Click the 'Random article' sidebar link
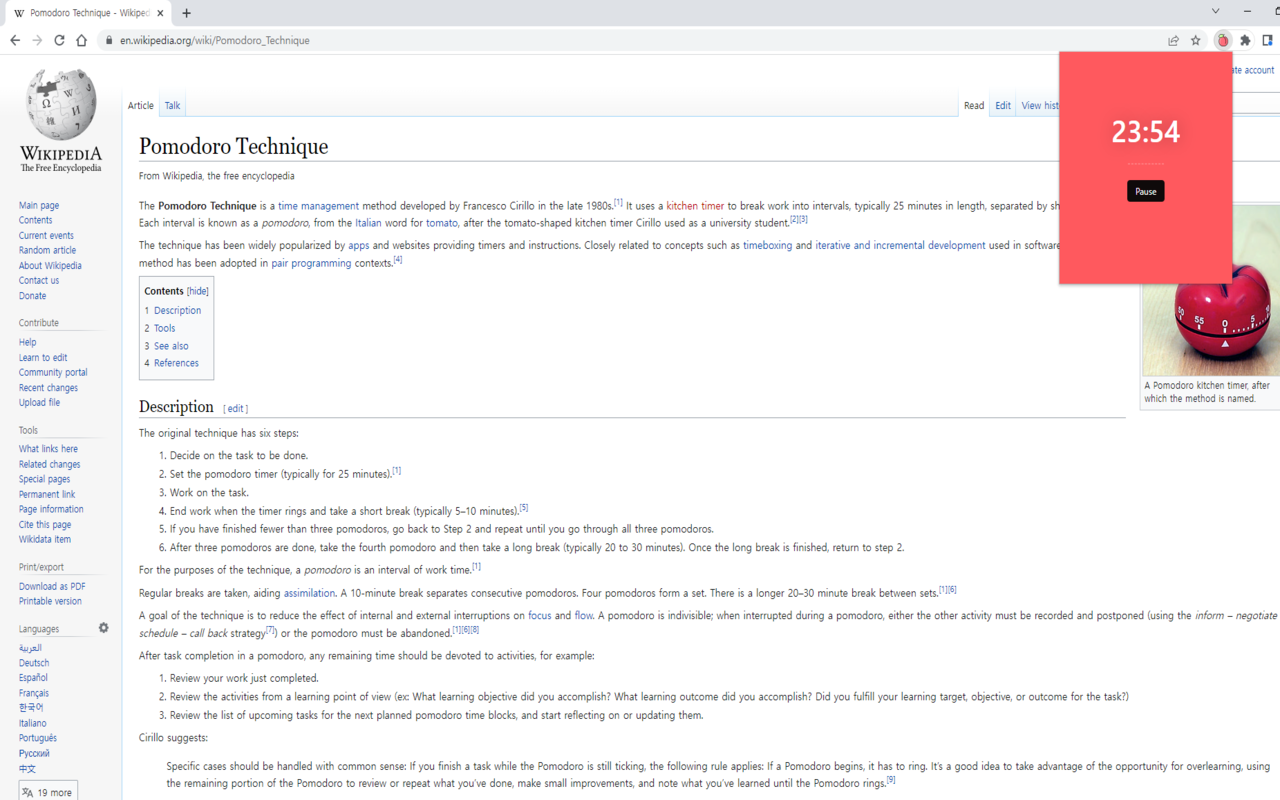The image size is (1280, 800). pyautogui.click(x=47, y=250)
